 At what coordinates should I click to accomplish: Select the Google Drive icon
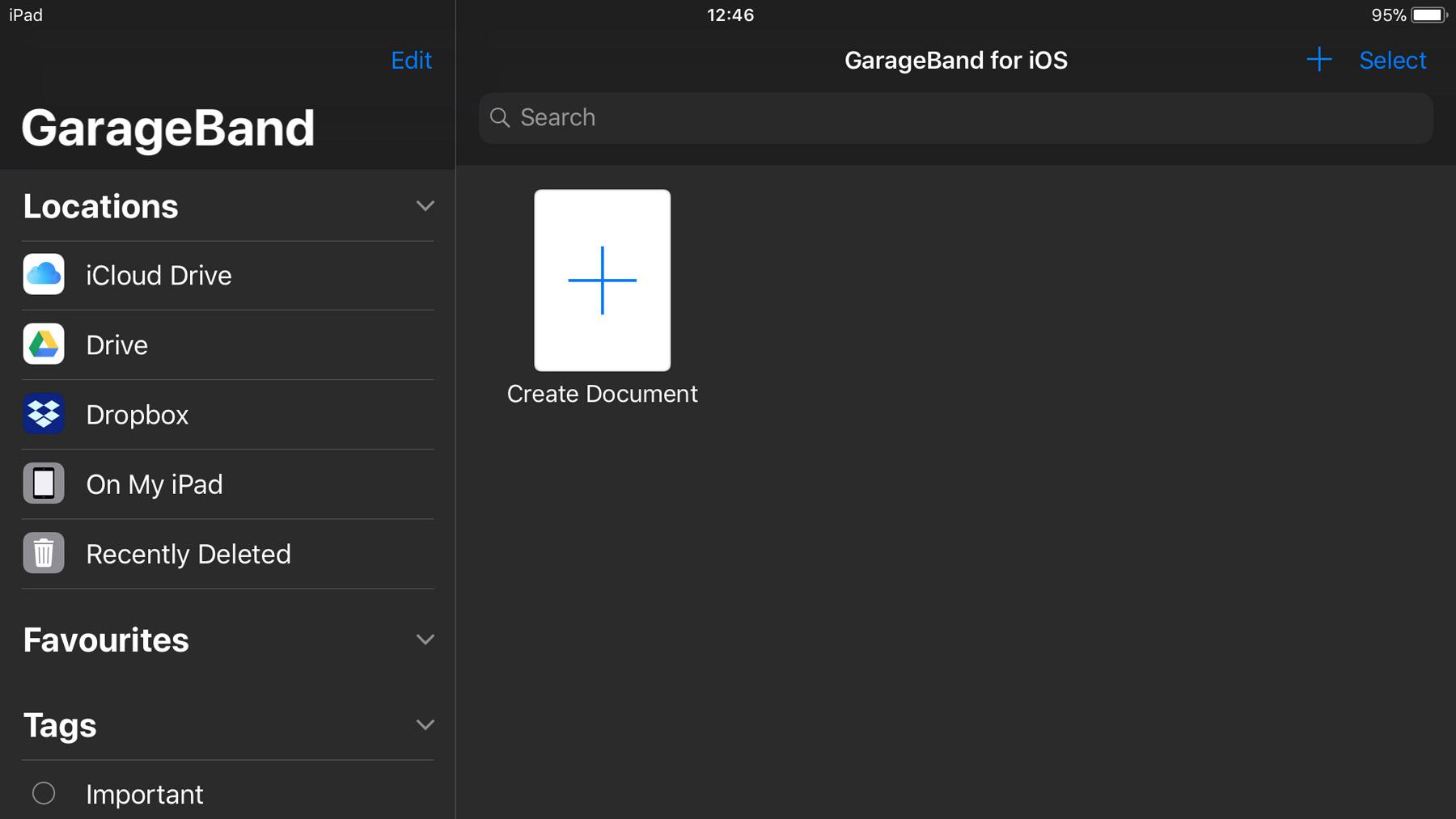tap(44, 344)
